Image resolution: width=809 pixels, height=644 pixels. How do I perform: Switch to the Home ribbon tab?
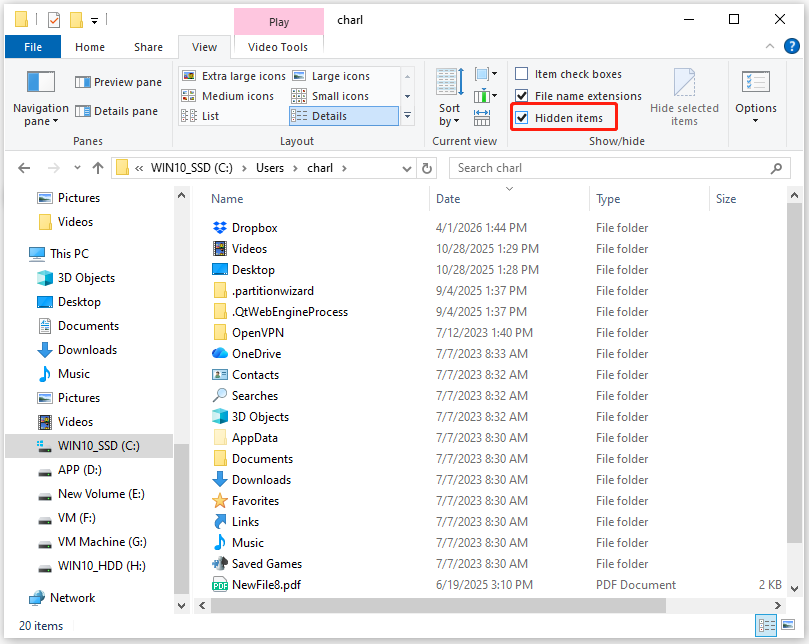[x=90, y=47]
